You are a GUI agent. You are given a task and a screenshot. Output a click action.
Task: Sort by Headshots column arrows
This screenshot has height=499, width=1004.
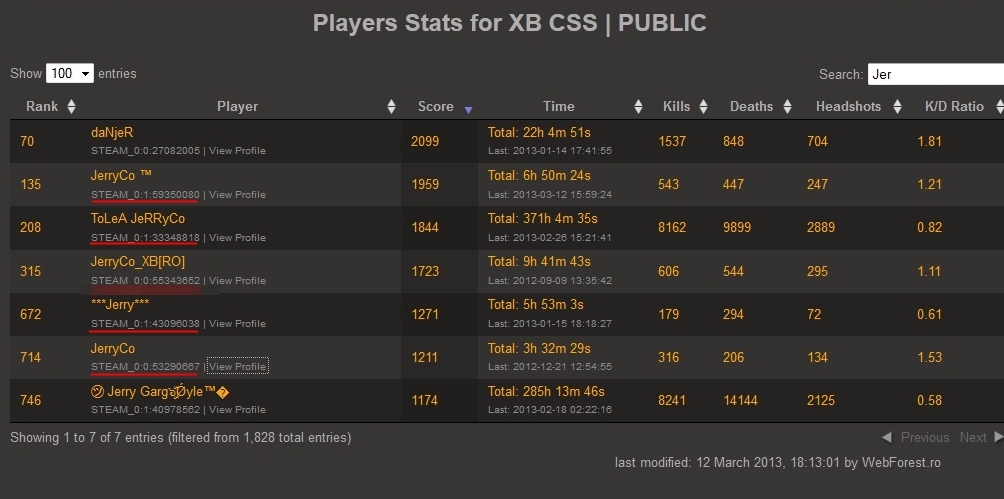point(897,107)
